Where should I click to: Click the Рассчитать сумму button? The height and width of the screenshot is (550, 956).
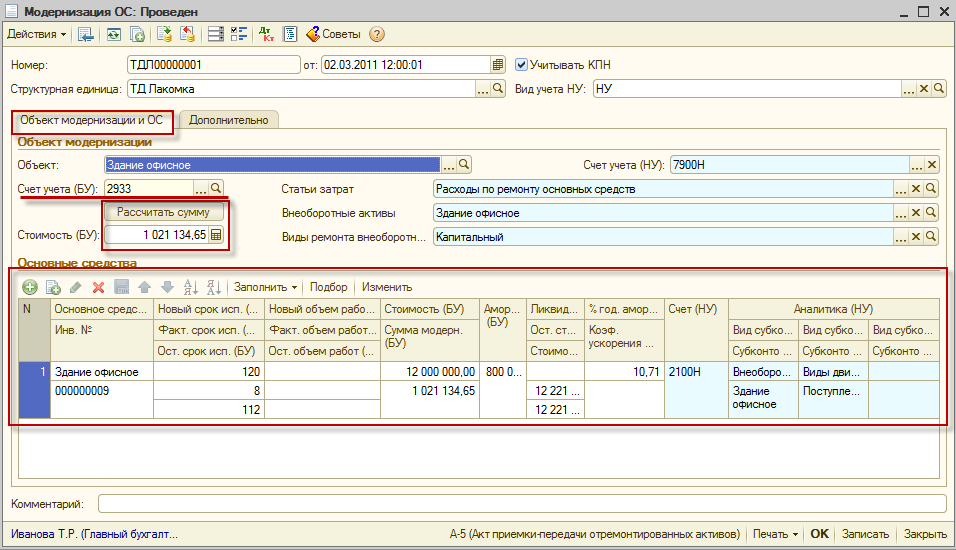click(163, 212)
